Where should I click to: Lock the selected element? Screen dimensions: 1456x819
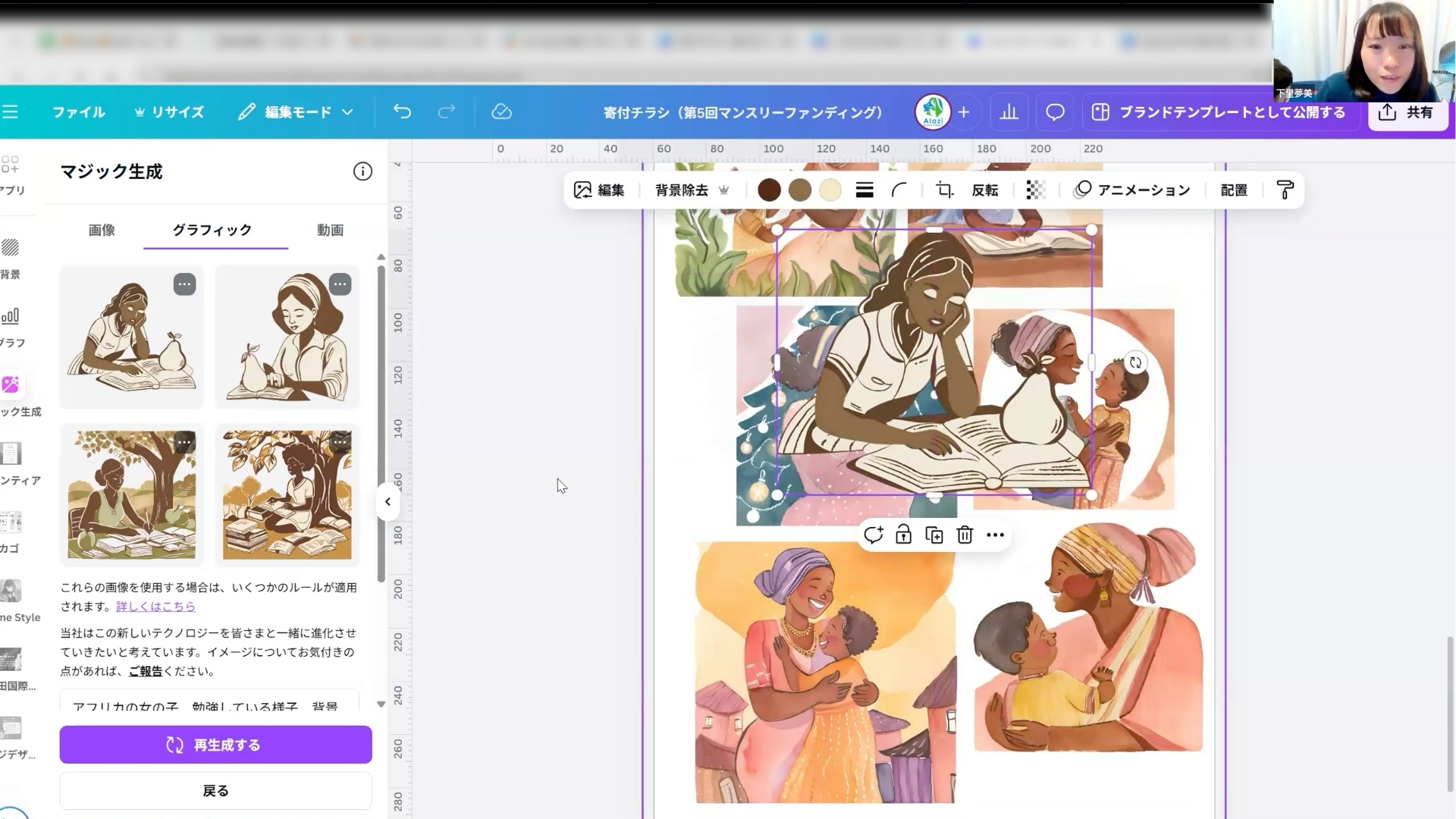point(903,535)
